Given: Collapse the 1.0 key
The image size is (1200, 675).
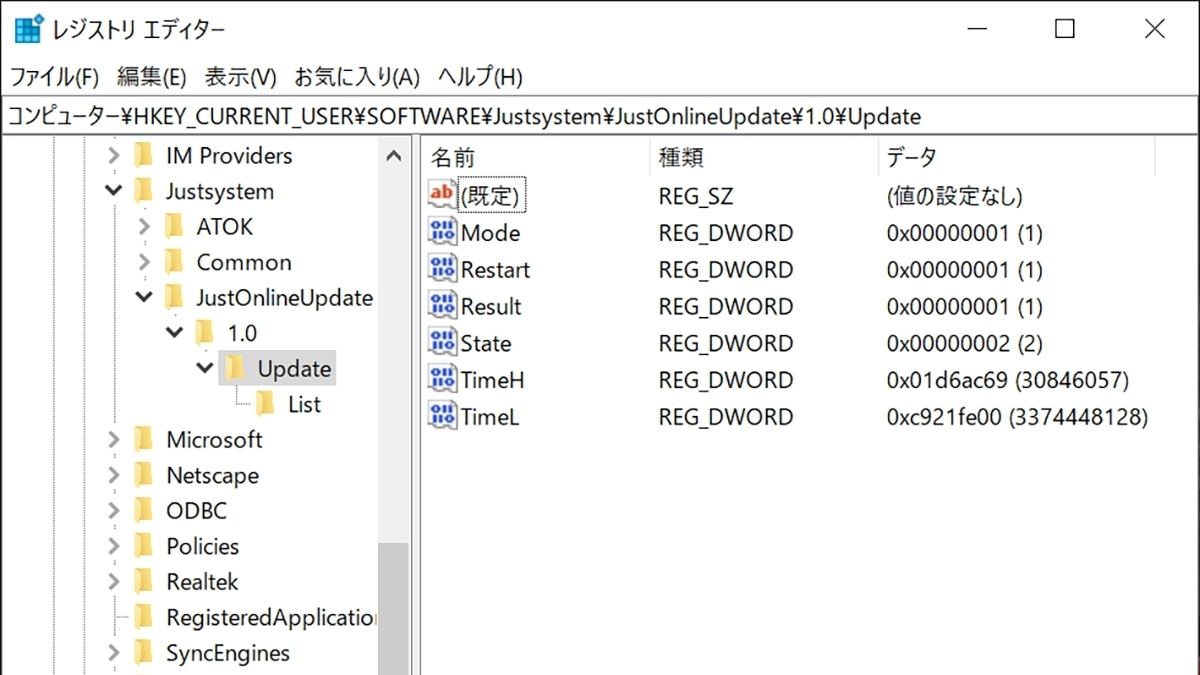Looking at the screenshot, I should pos(175,333).
